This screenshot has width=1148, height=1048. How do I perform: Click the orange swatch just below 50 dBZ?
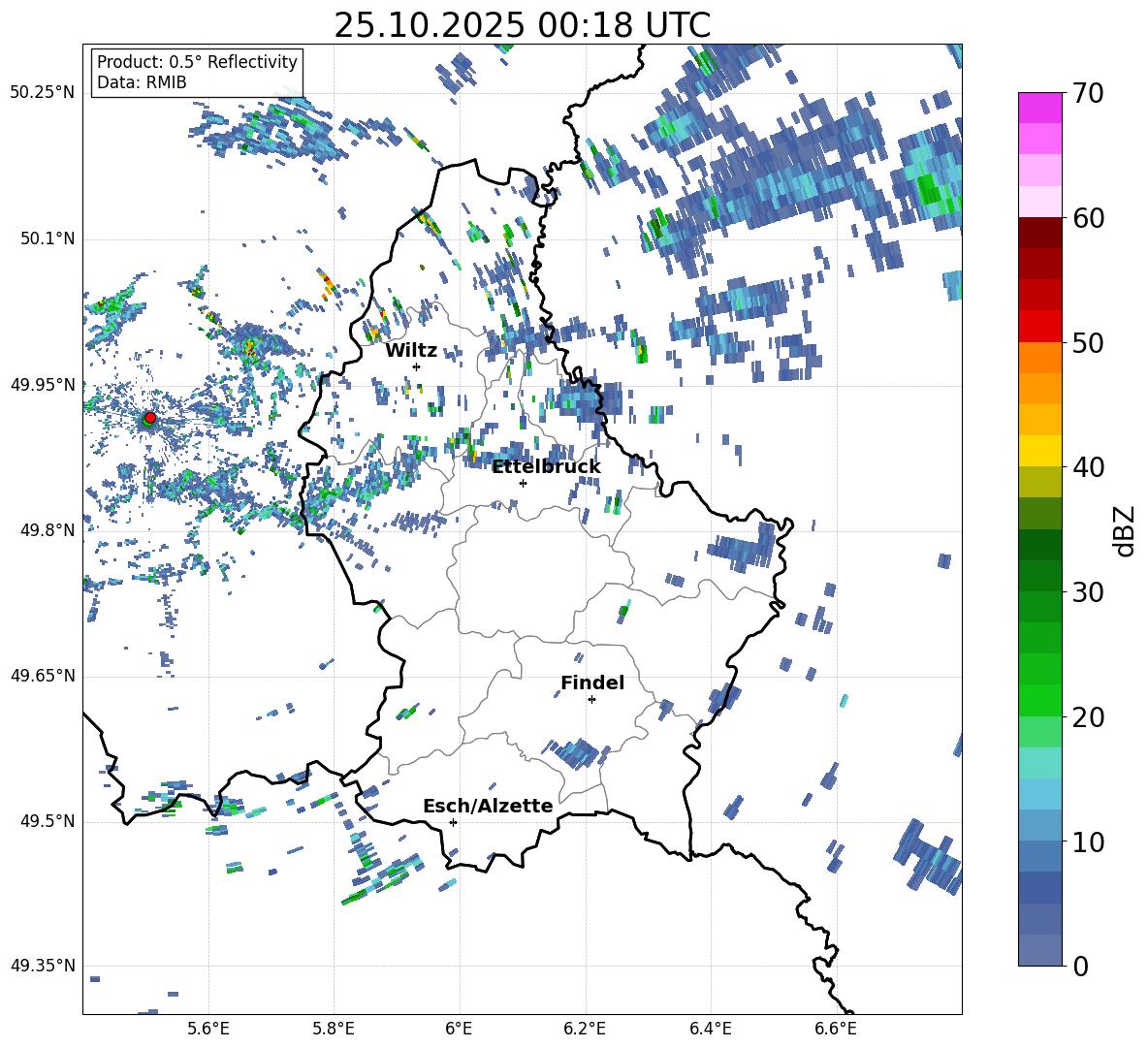1039,357
